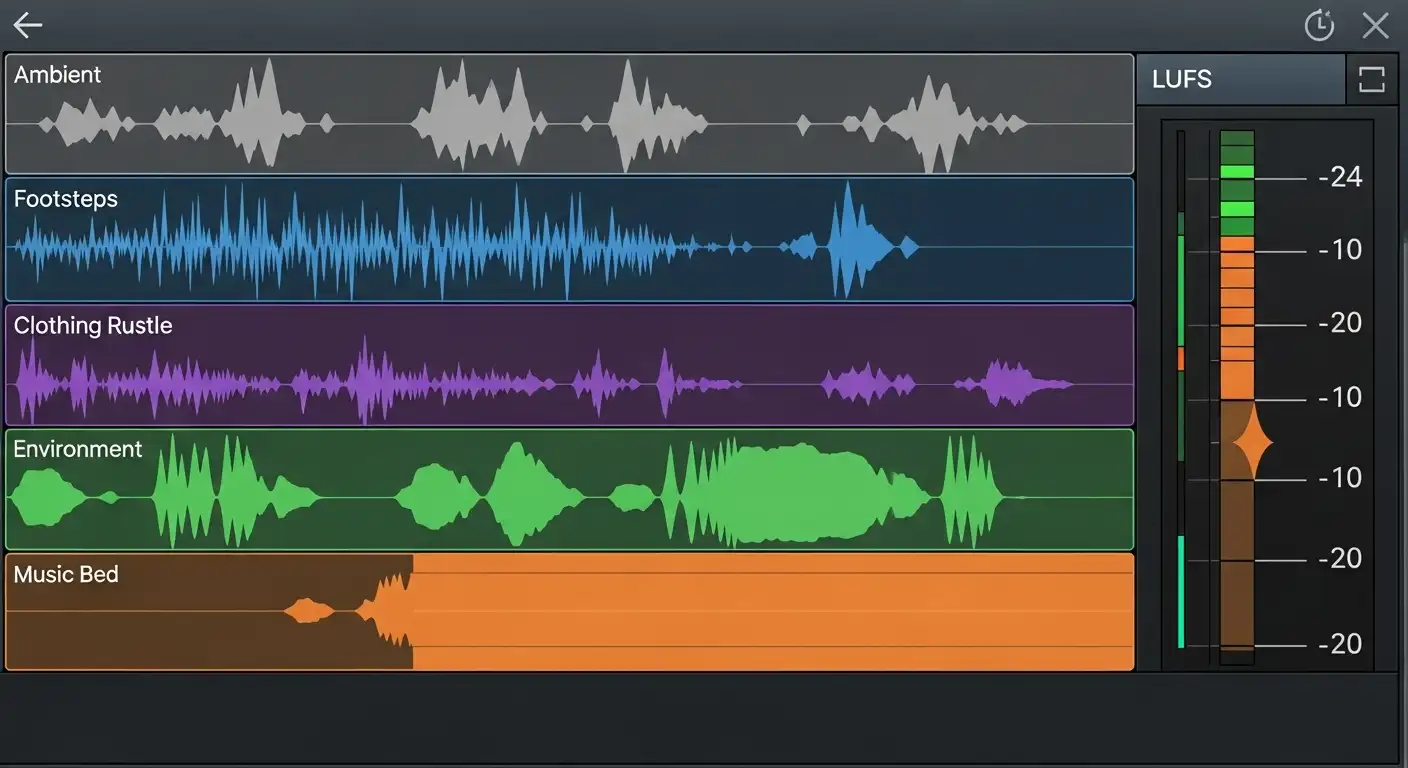Click the -24 marking on the meter scale
This screenshot has height=768, width=1408.
point(1341,177)
